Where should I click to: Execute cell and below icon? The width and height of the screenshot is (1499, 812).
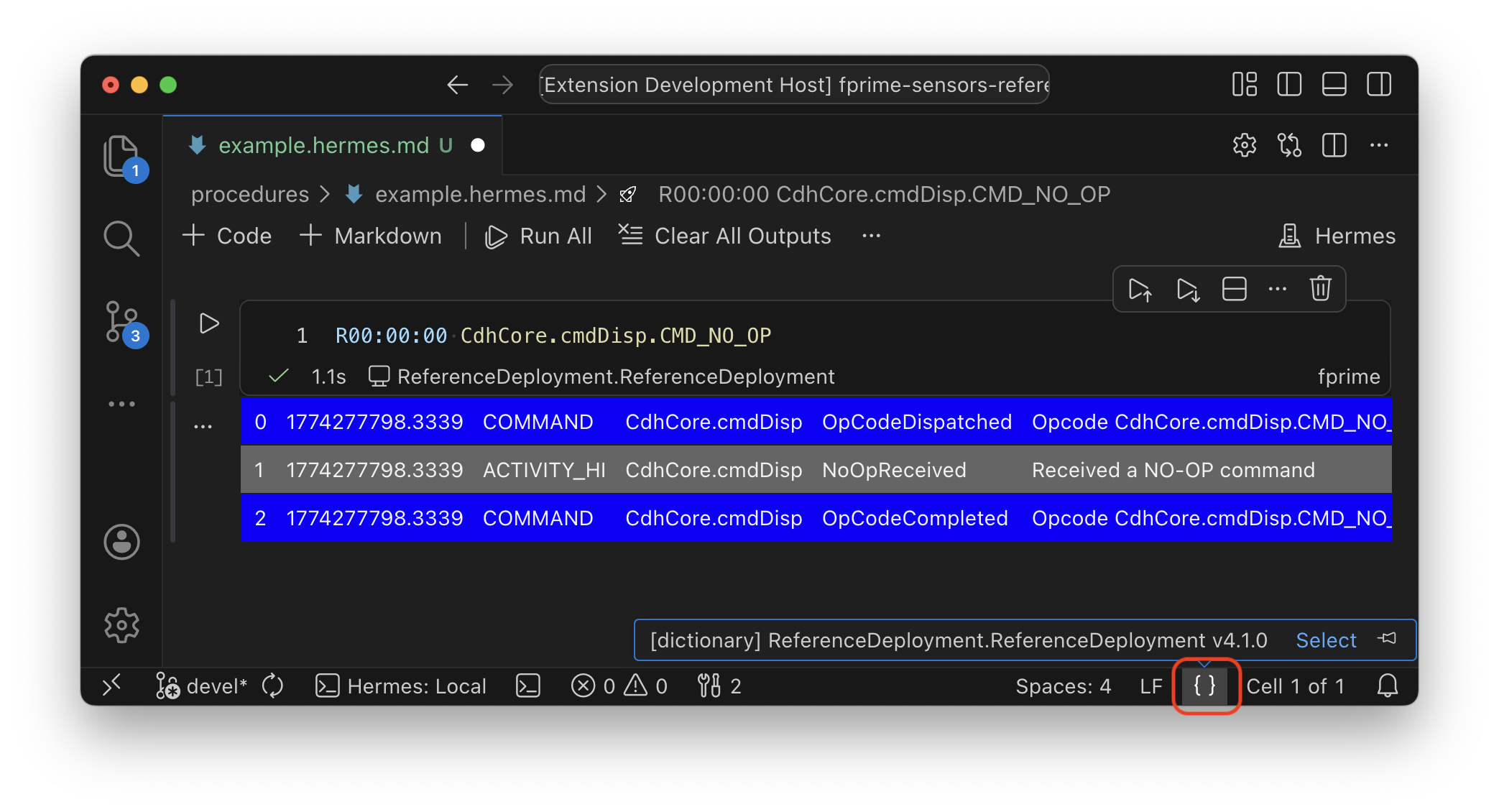click(1187, 289)
